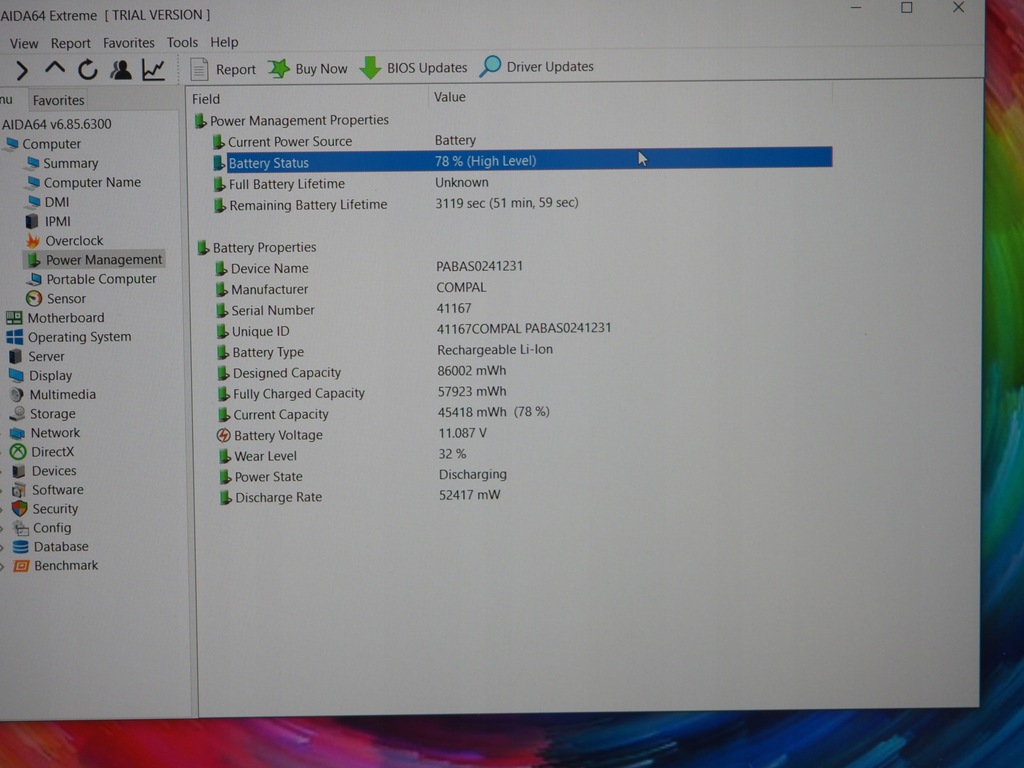Click the Config icon in sidebar
Image resolution: width=1024 pixels, height=768 pixels.
click(x=21, y=528)
